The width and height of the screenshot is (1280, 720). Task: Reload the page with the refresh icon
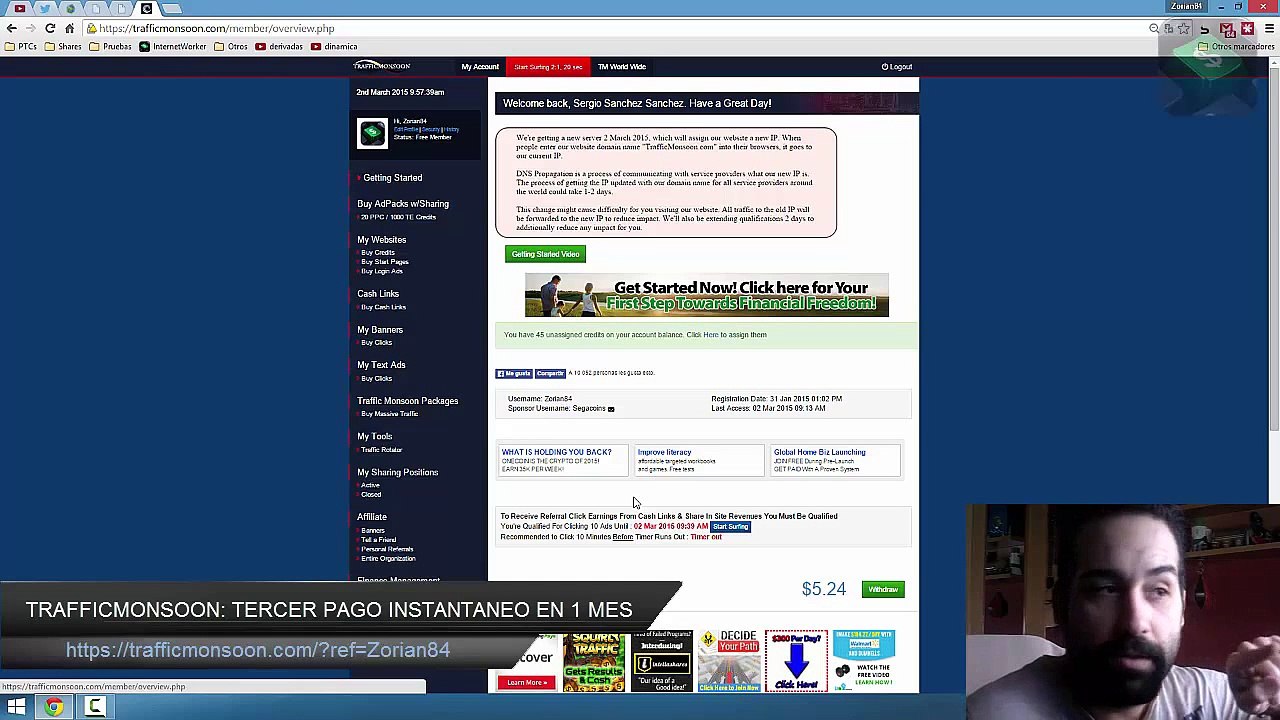[x=50, y=28]
